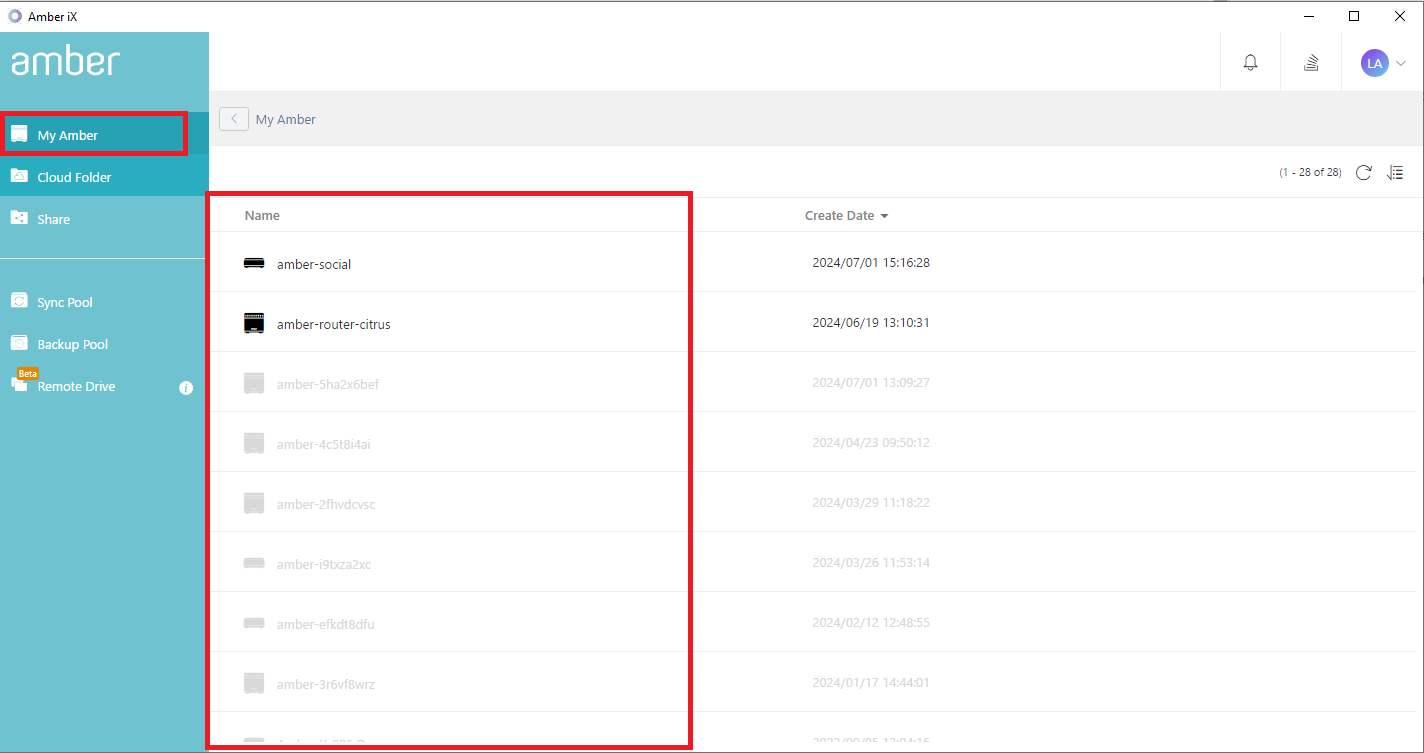Click the Sync Pool sidebar icon
Image resolution: width=1424 pixels, height=753 pixels.
coord(19,301)
